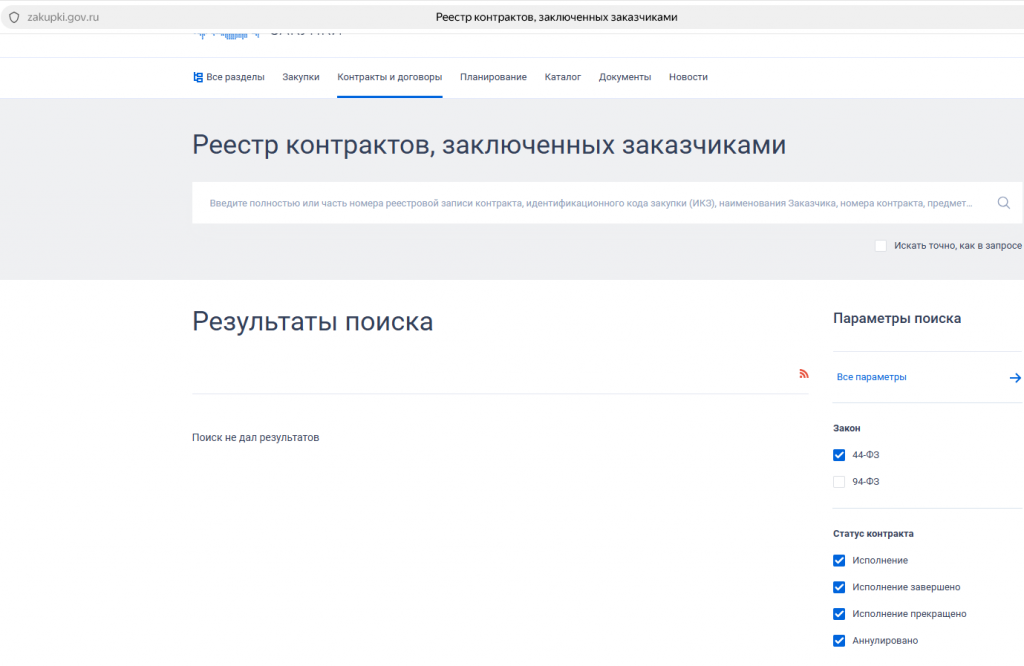Expand the 'Планирование' menu
Image resolution: width=1024 pixels, height=666 pixels.
493,77
